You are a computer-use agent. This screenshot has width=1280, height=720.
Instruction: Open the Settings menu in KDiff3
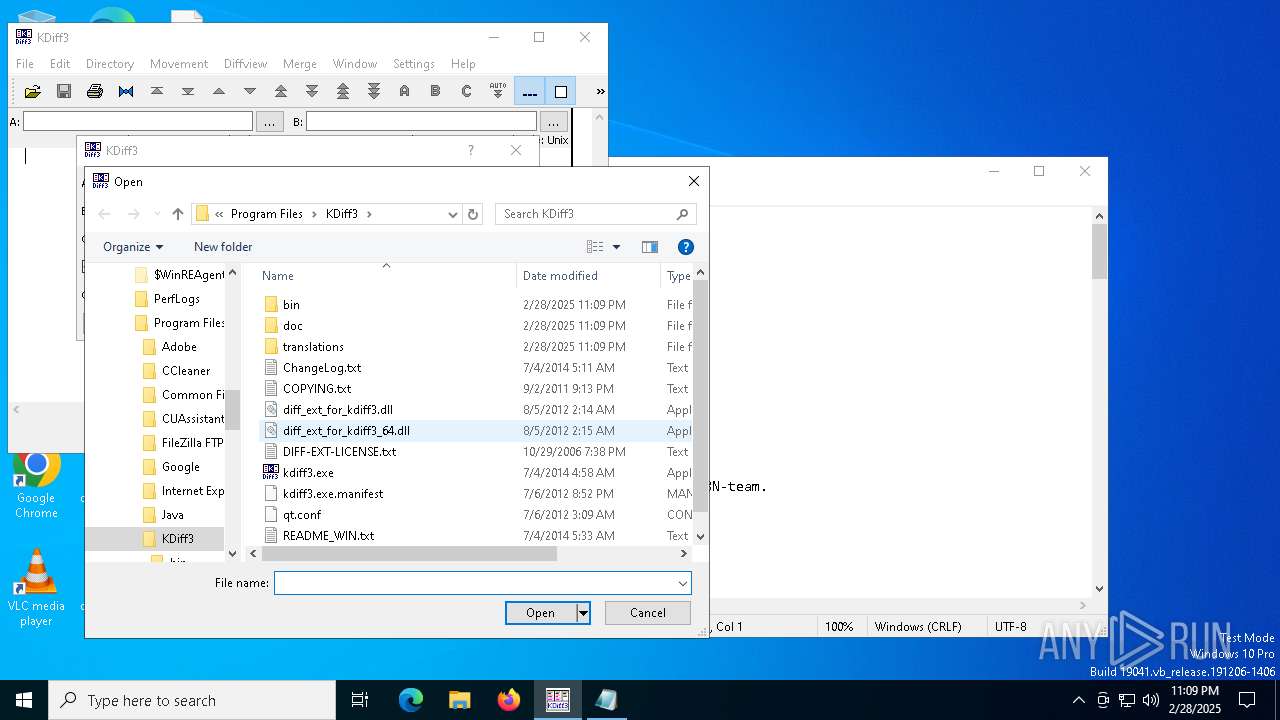[414, 63]
